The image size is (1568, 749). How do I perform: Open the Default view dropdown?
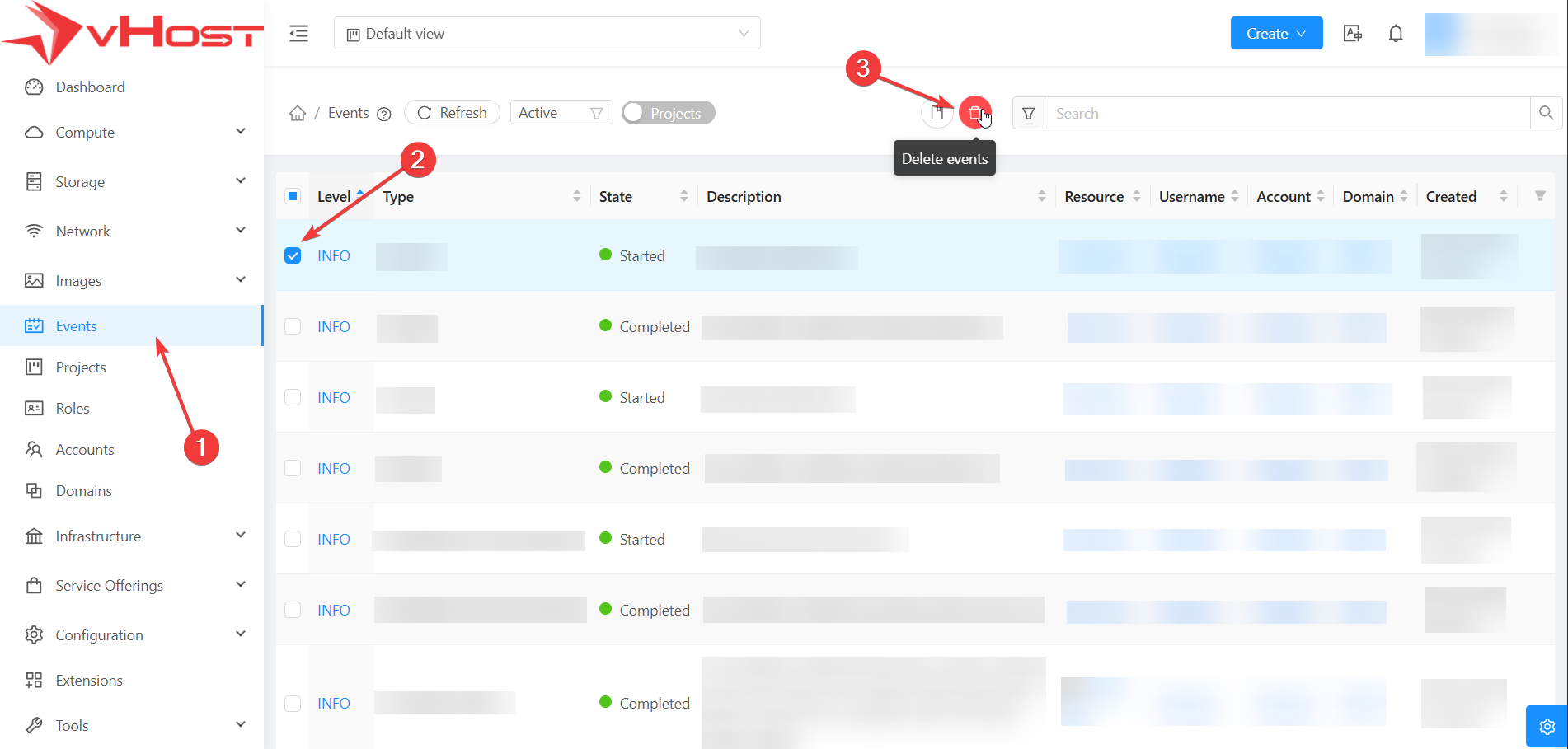(x=547, y=34)
